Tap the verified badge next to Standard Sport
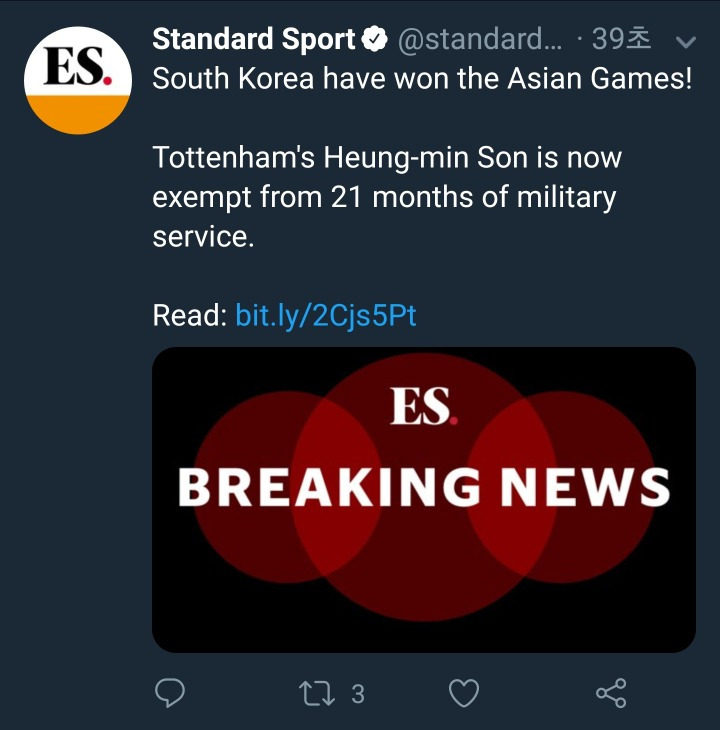Image resolution: width=720 pixels, height=730 pixels. [x=375, y=39]
